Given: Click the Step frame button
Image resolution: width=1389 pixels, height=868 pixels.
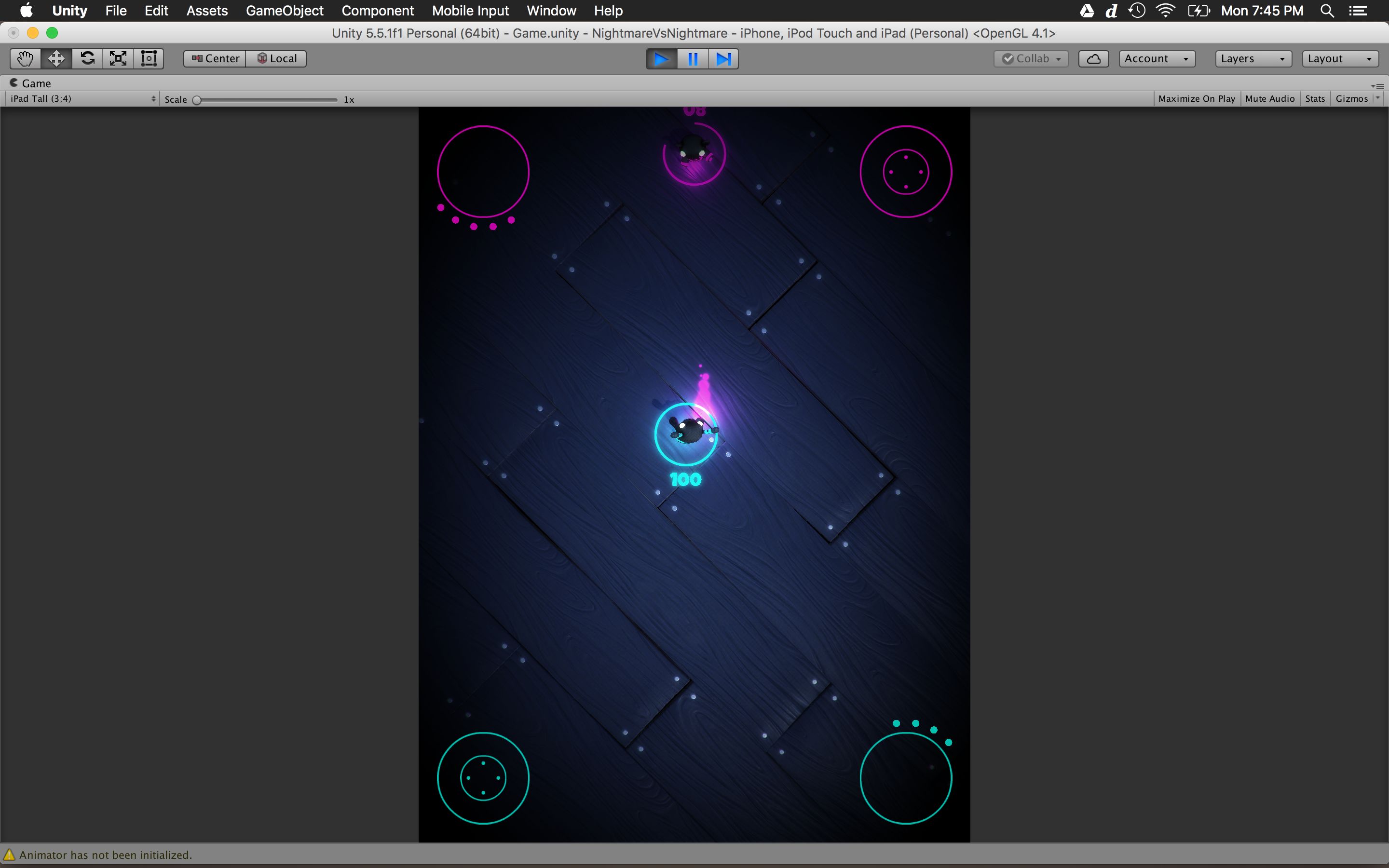Looking at the screenshot, I should [x=723, y=58].
